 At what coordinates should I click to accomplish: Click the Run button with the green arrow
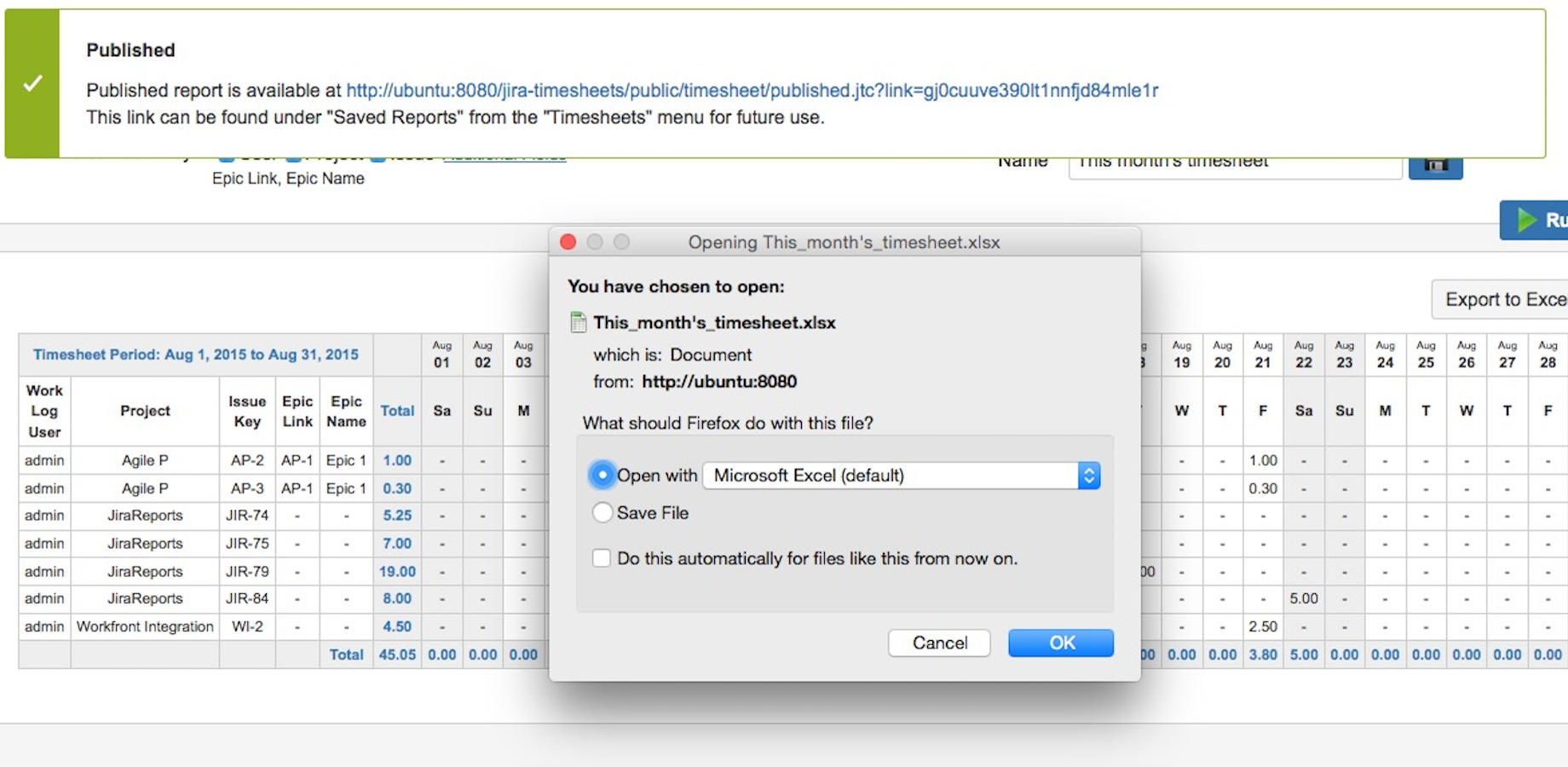point(1535,220)
